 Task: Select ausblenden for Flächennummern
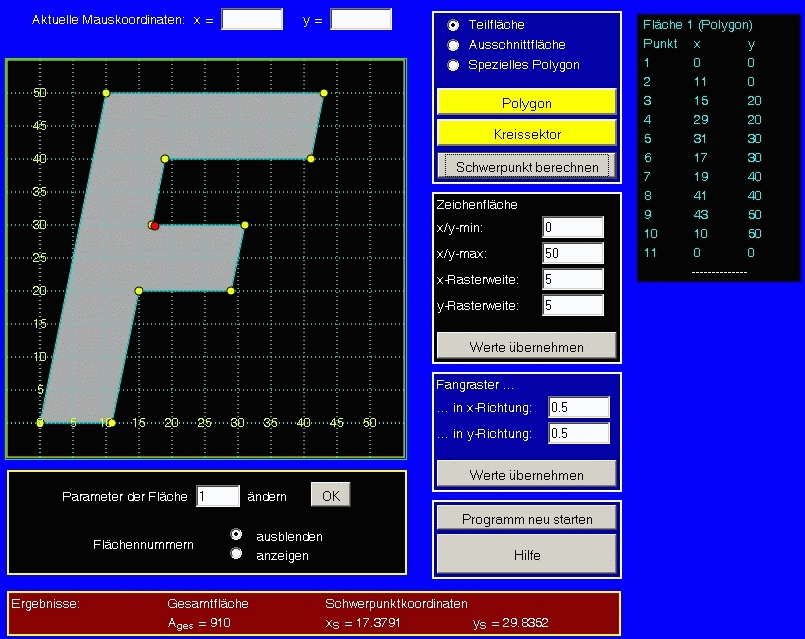(237, 535)
